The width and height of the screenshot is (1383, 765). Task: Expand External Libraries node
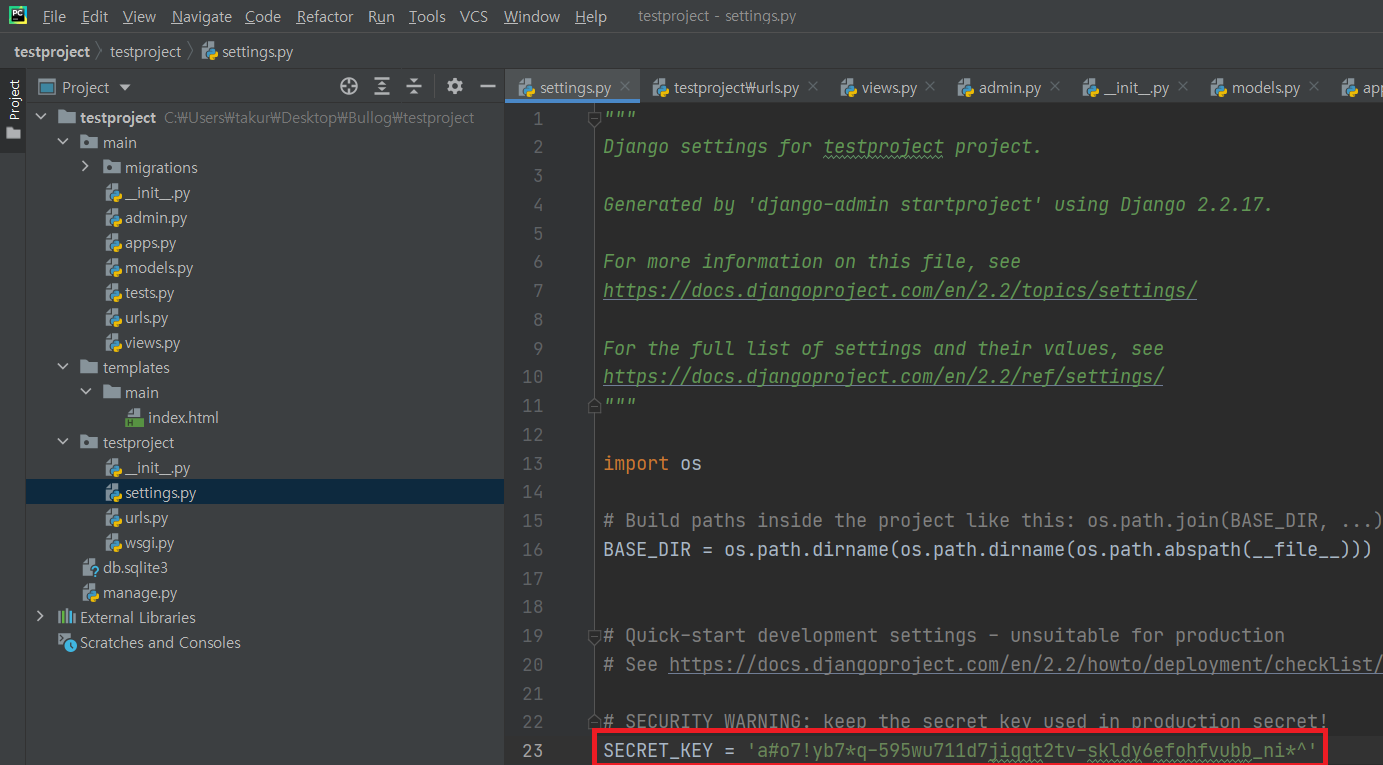pos(41,618)
